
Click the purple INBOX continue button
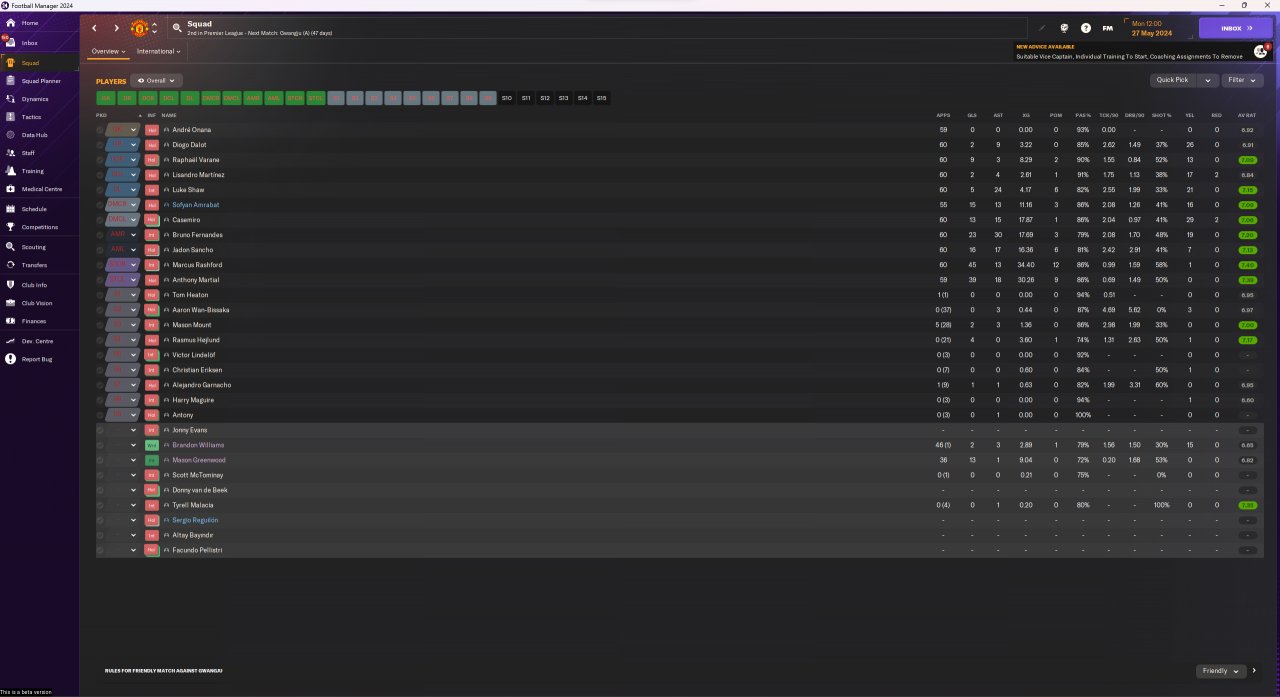tap(1235, 28)
